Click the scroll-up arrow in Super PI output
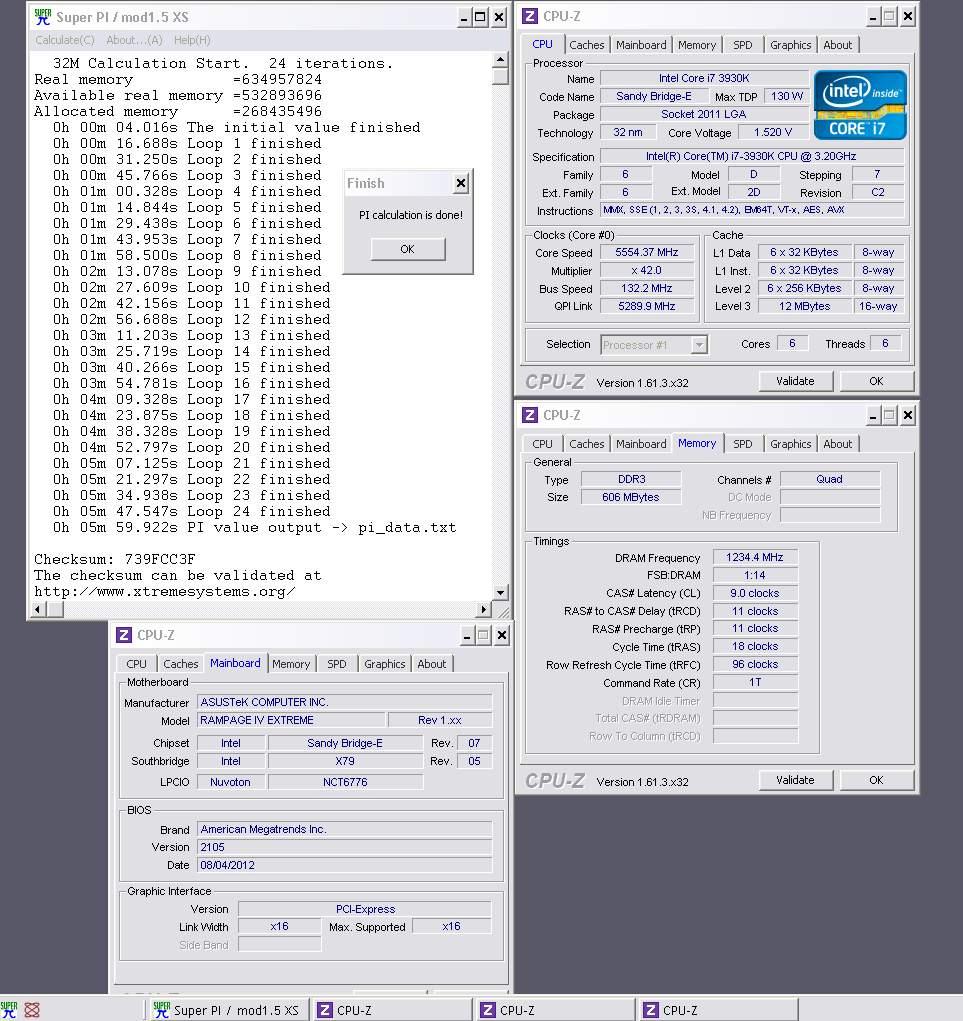 click(500, 60)
